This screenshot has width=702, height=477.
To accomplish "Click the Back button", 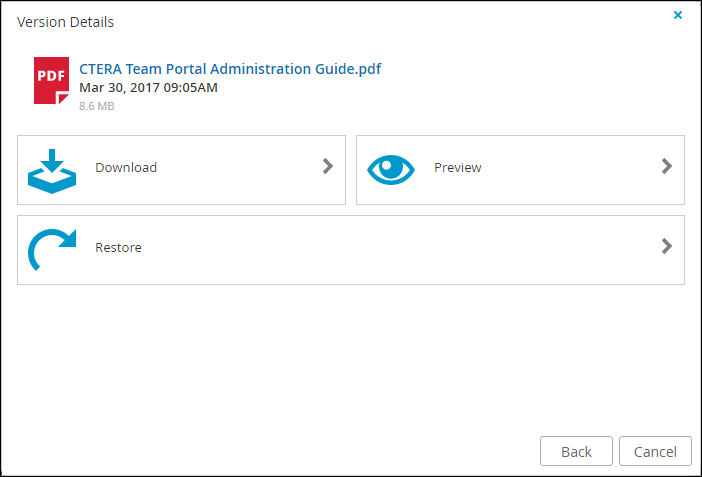I will (576, 451).
